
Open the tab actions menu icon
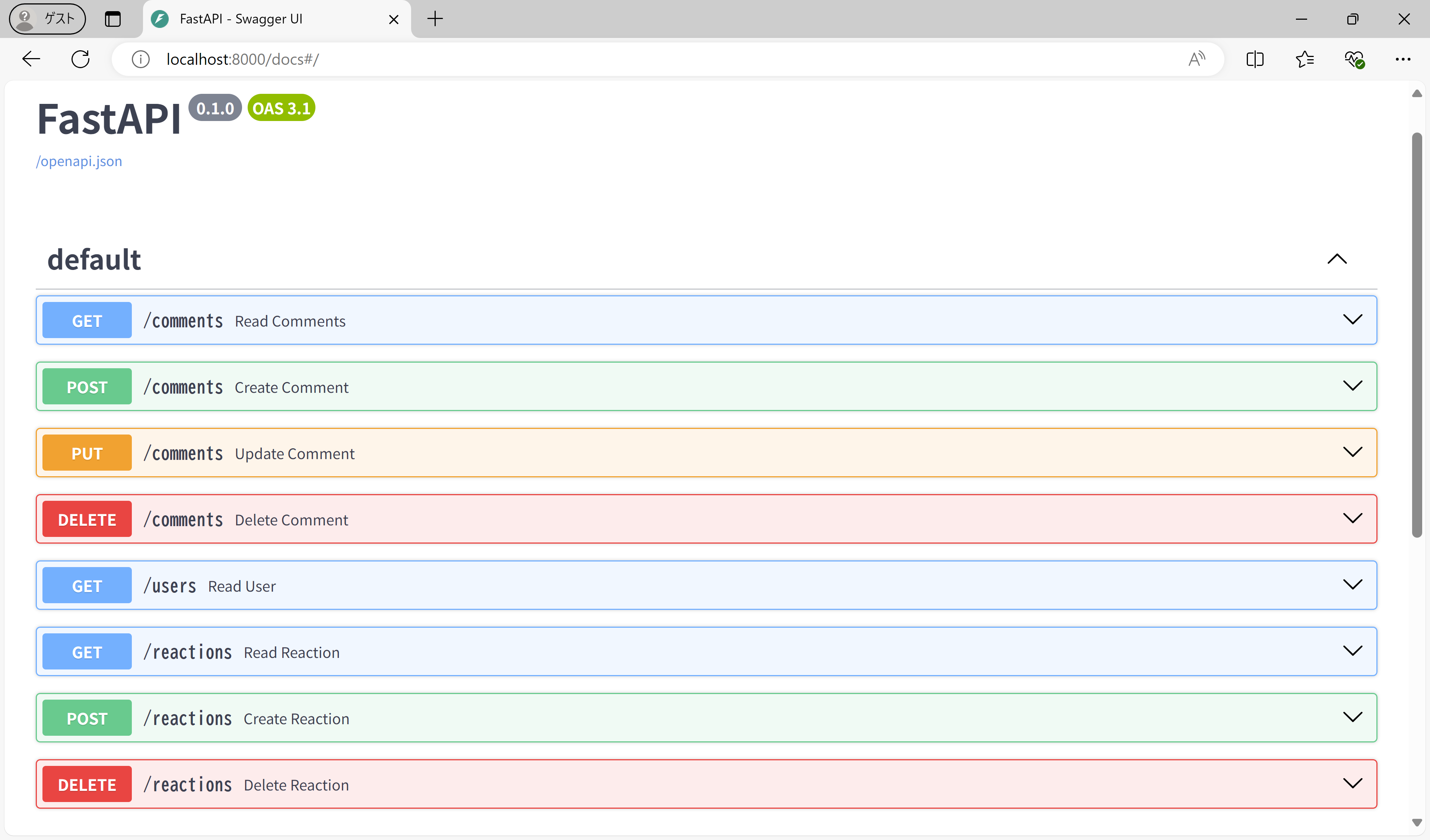tap(113, 19)
